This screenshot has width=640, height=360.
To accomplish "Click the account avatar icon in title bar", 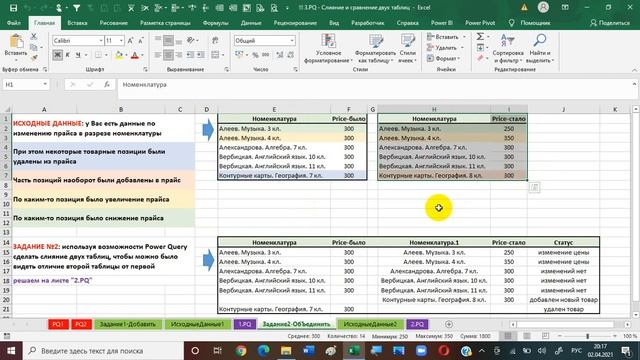I will [x=543, y=7].
